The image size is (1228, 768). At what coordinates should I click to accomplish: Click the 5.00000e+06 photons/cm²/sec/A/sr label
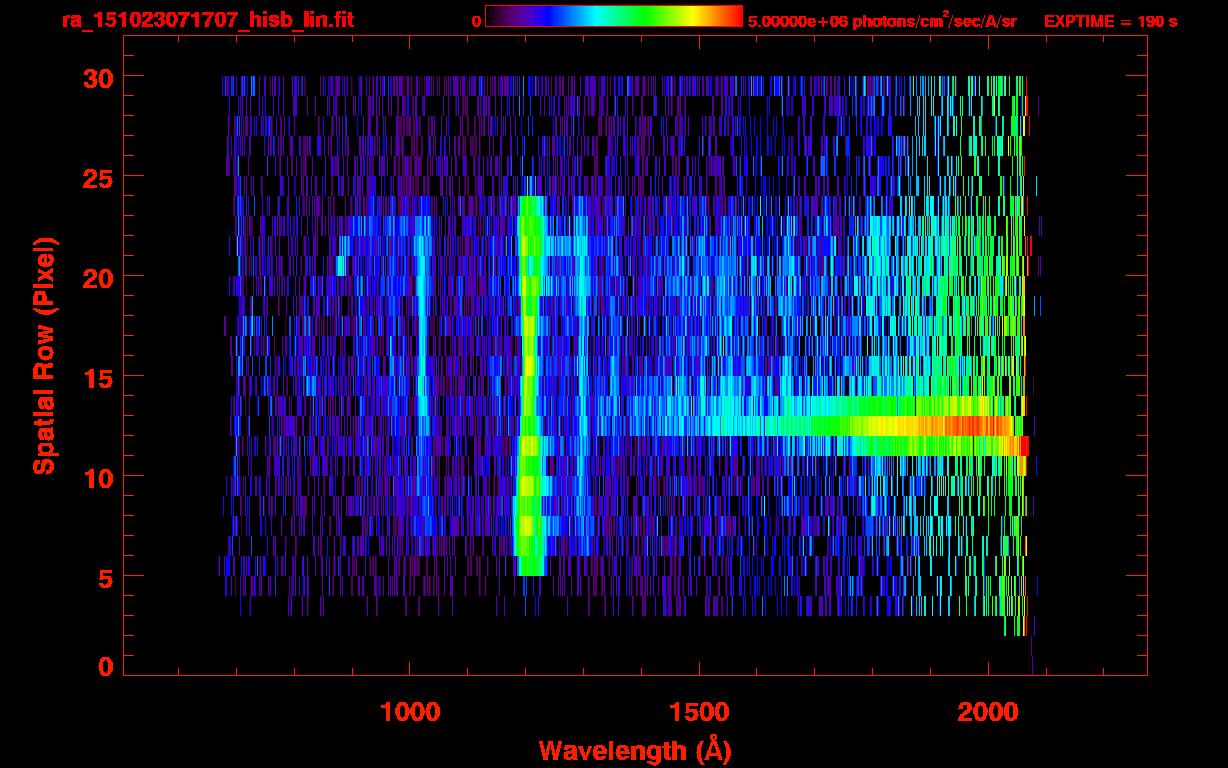tap(882, 20)
